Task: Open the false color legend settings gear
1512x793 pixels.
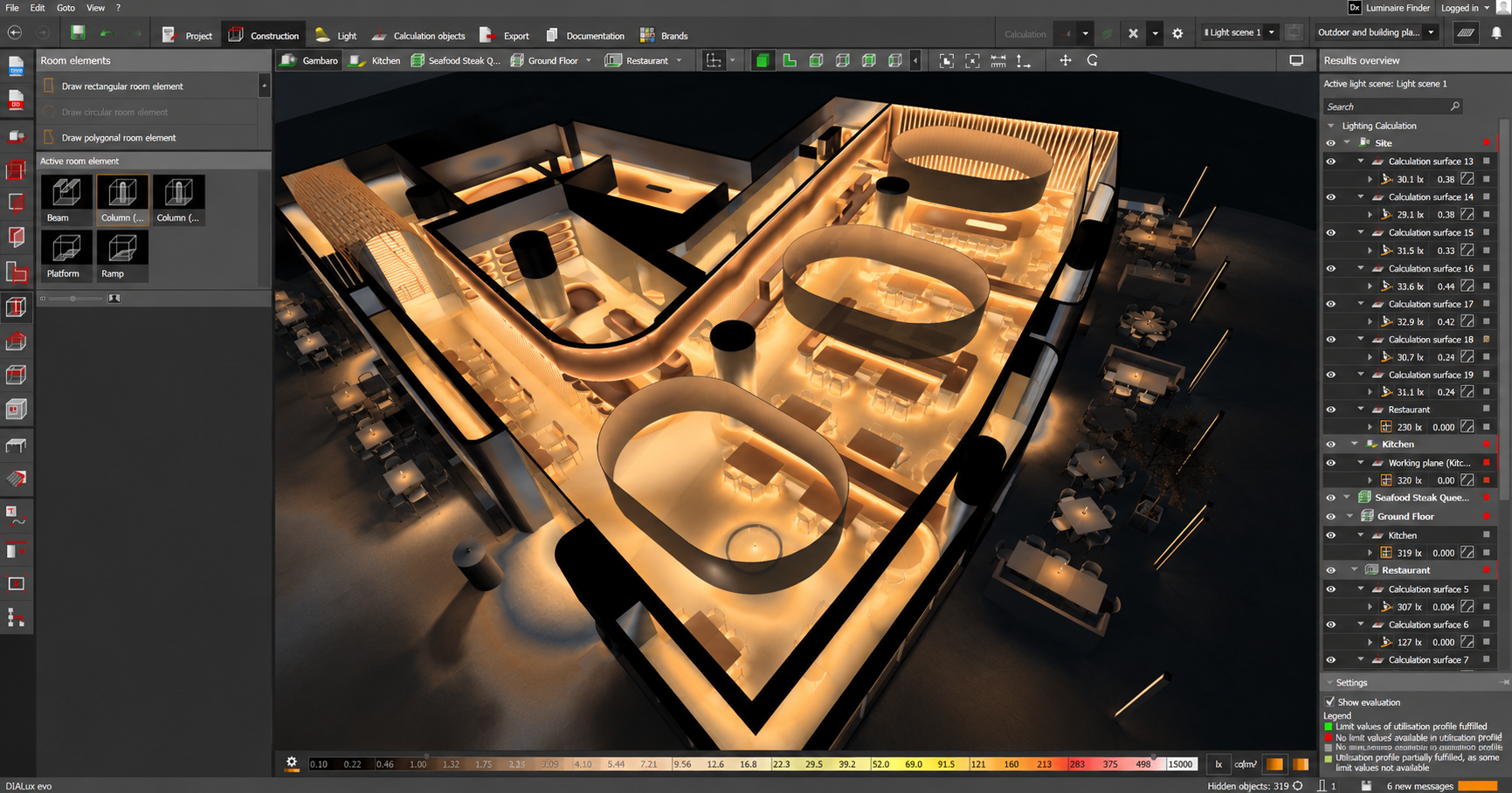Action: (292, 762)
